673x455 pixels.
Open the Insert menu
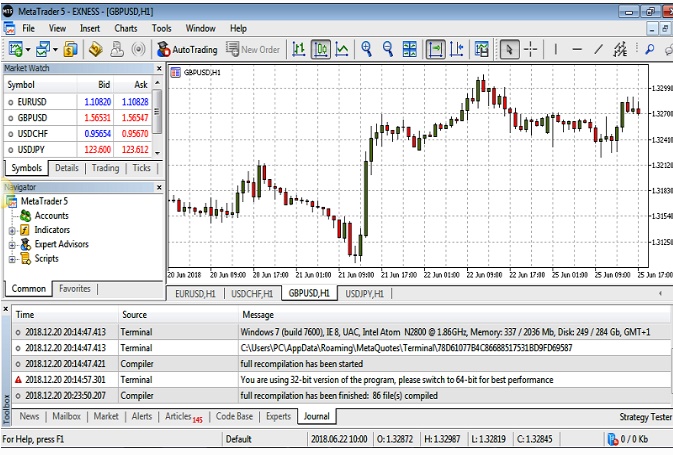90,29
